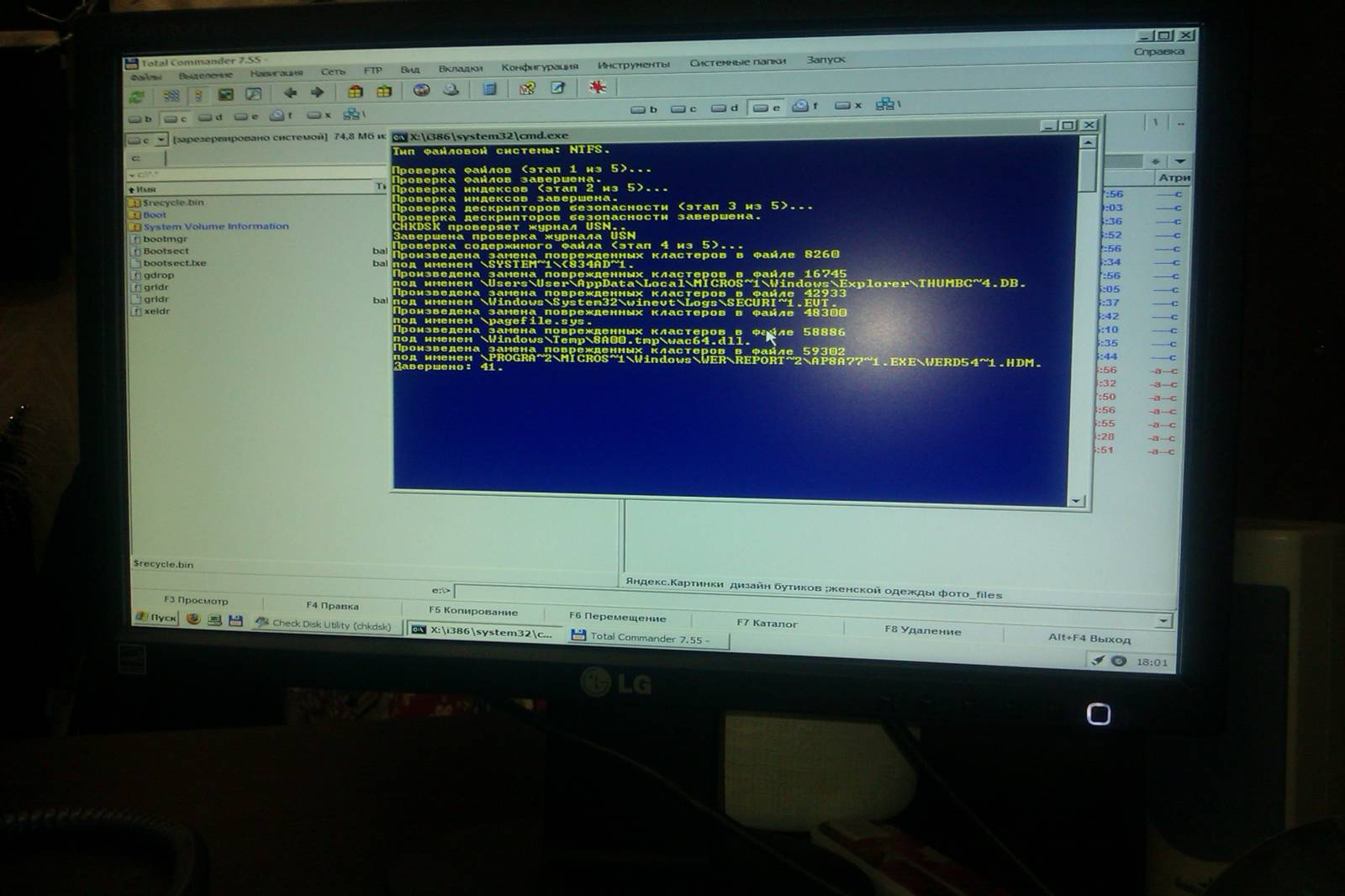Screen dimensions: 1345x896
Task: Click F6 Перемещение button
Action: 617,616
